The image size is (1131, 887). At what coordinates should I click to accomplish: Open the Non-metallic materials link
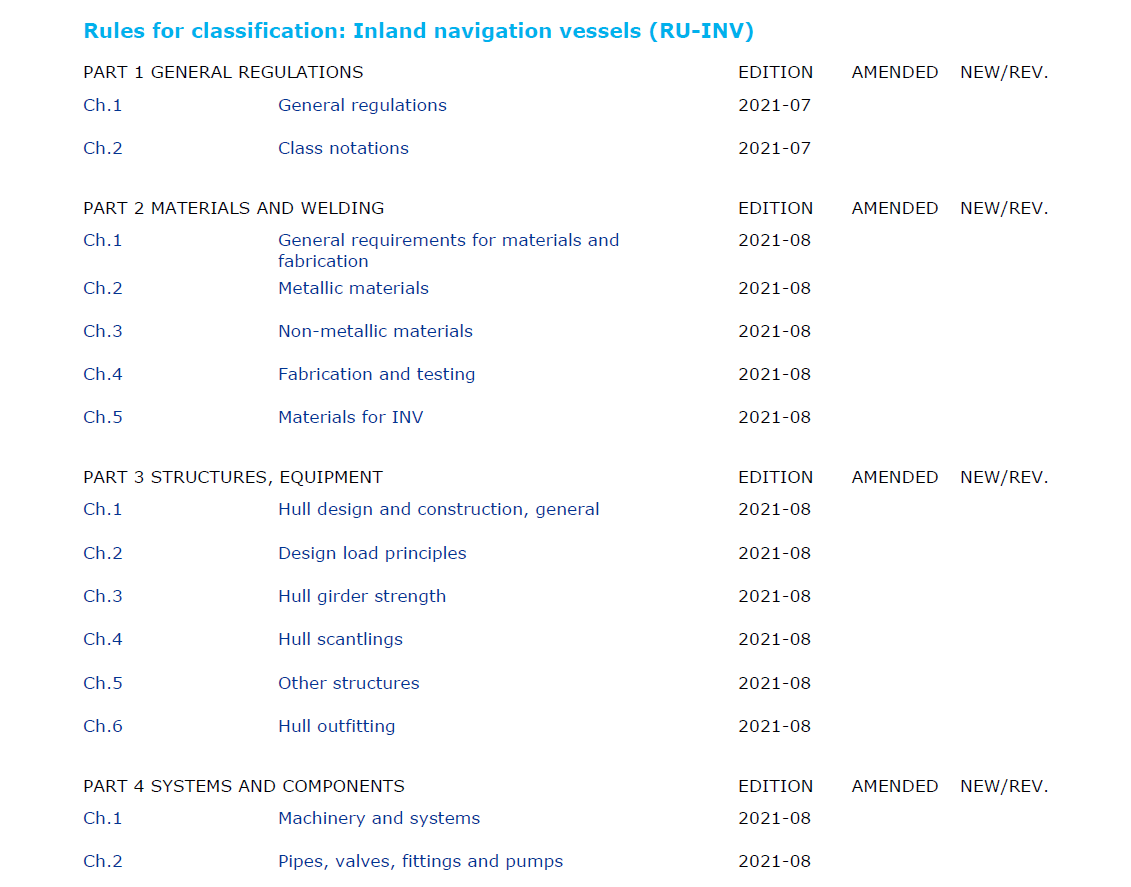375,331
